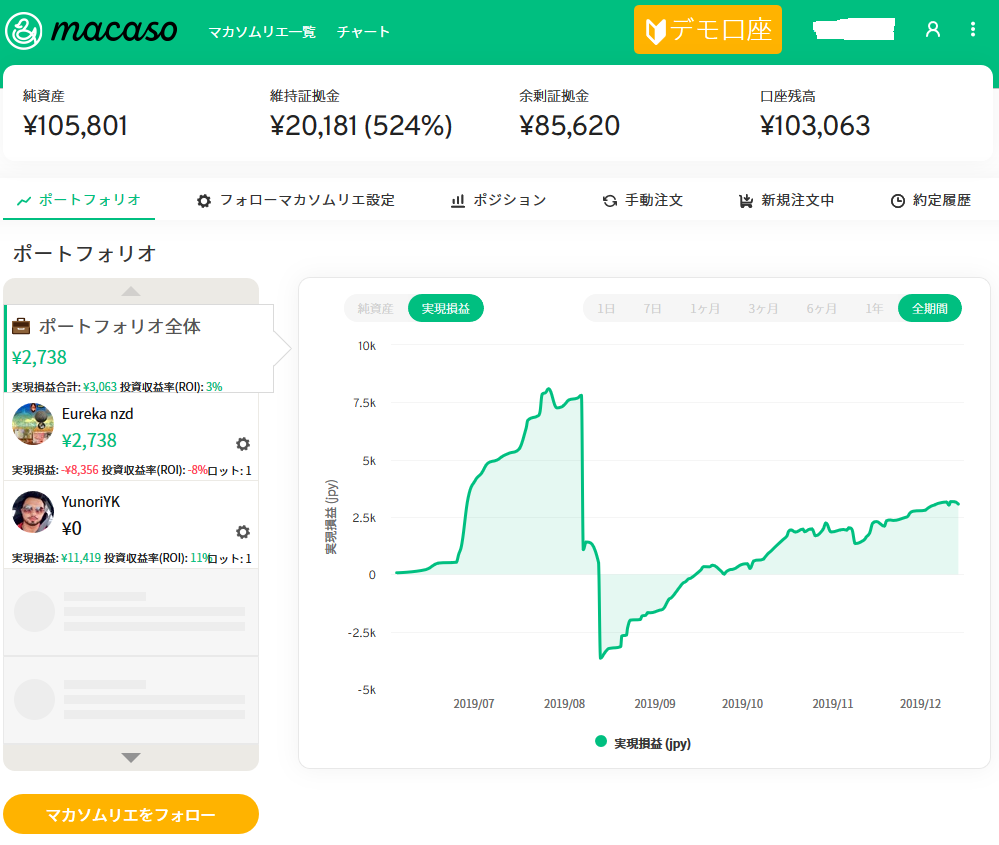999x845 pixels.
Task: Open the three-dot more options menu
Action: [973, 30]
